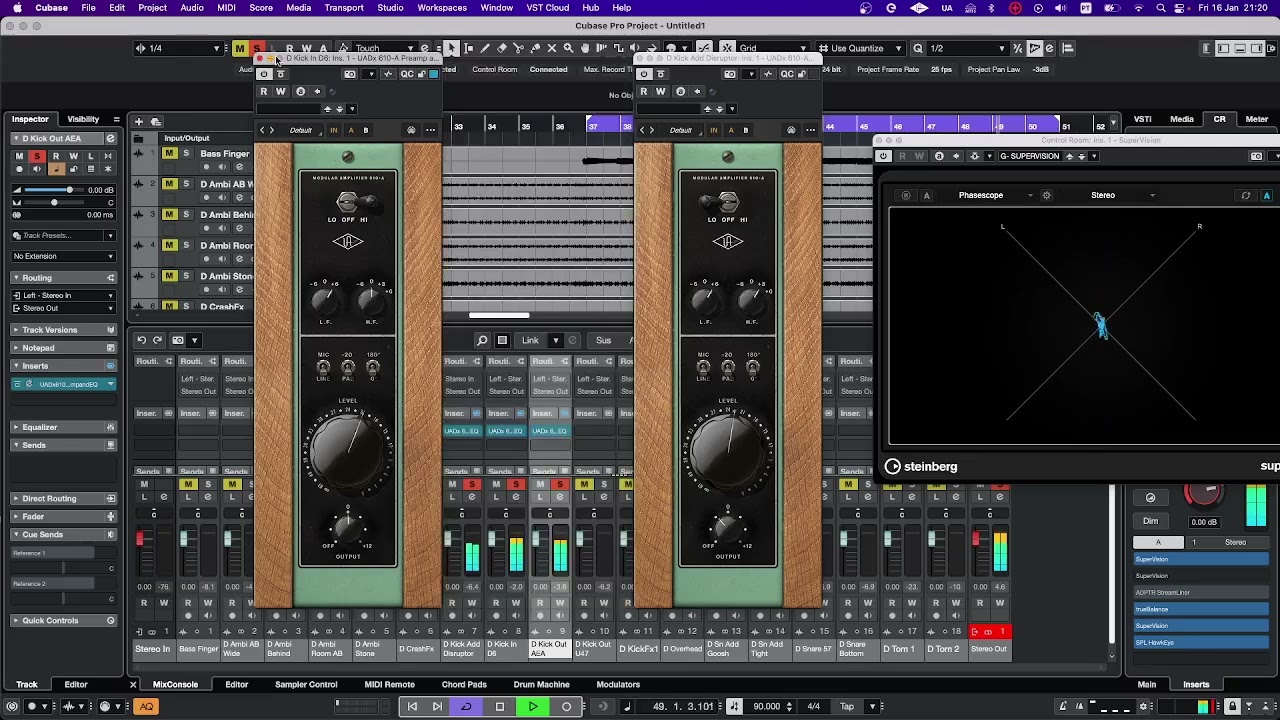Open the Workspaces menu
Image resolution: width=1280 pixels, height=720 pixels.
442,8
